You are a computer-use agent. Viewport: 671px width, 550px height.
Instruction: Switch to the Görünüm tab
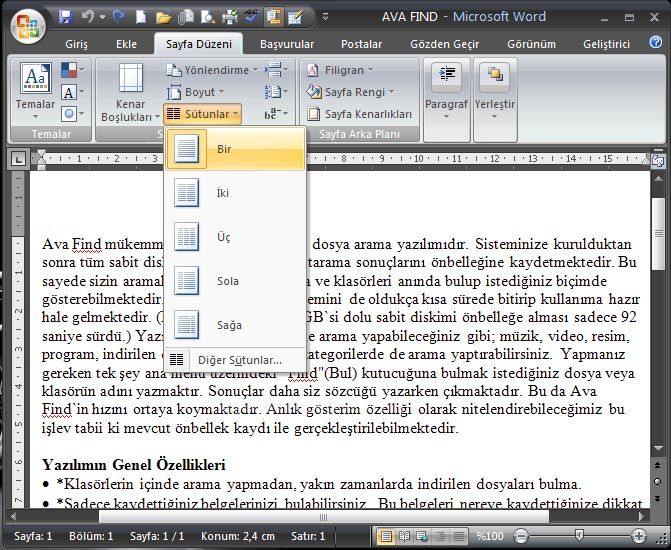click(531, 44)
